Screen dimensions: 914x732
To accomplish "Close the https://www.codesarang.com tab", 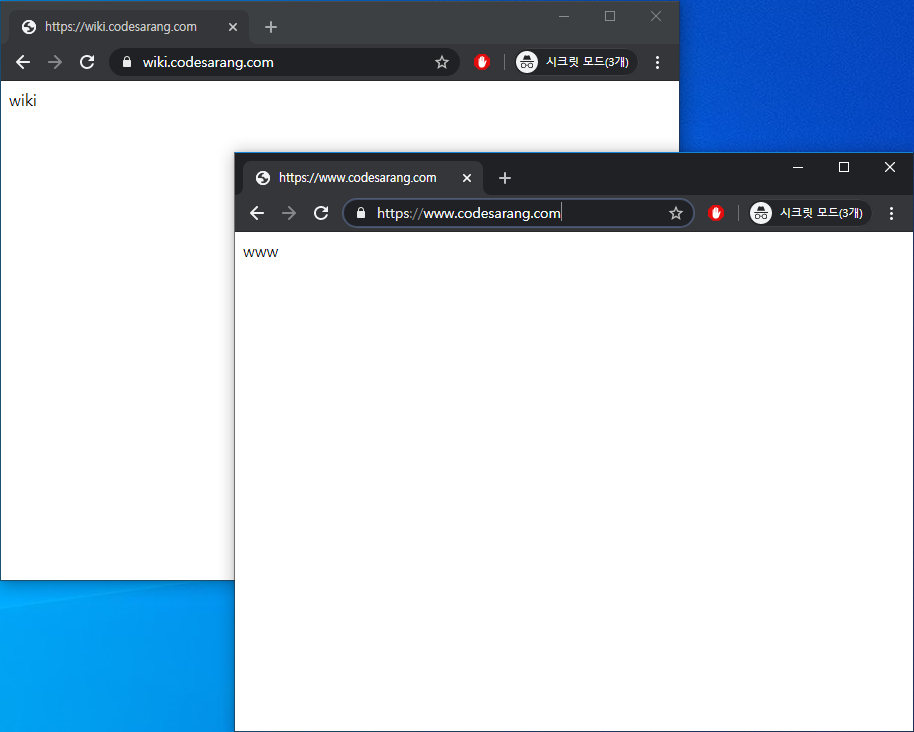I will tap(467, 178).
